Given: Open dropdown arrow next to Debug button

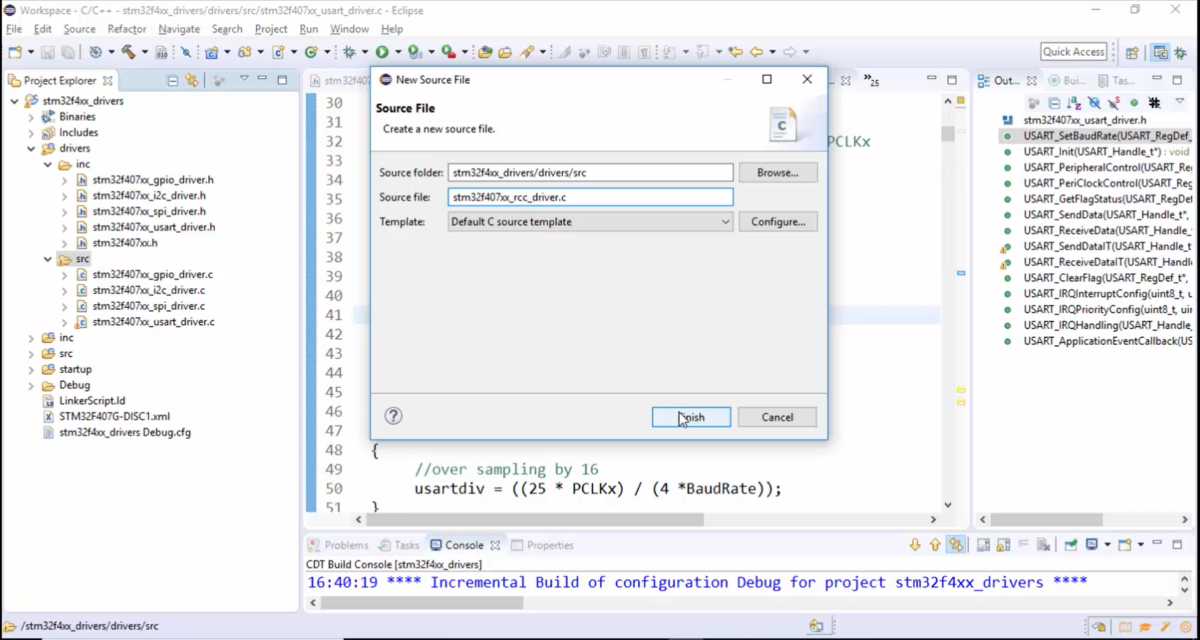Looking at the screenshot, I should (364, 52).
